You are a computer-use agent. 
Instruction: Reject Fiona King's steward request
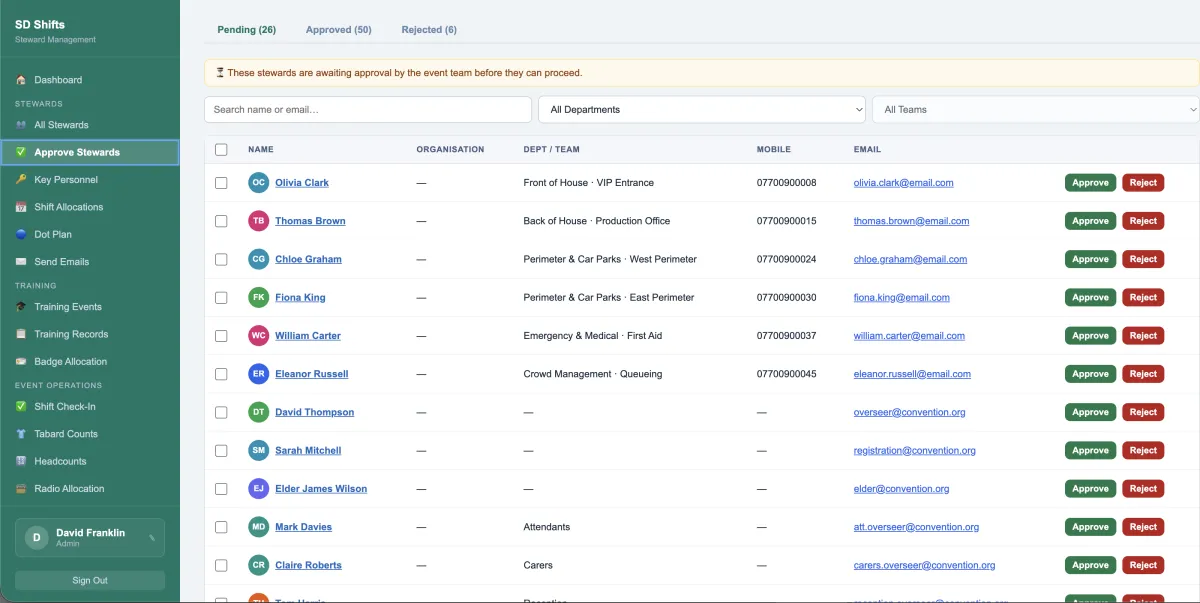[x=1143, y=298]
